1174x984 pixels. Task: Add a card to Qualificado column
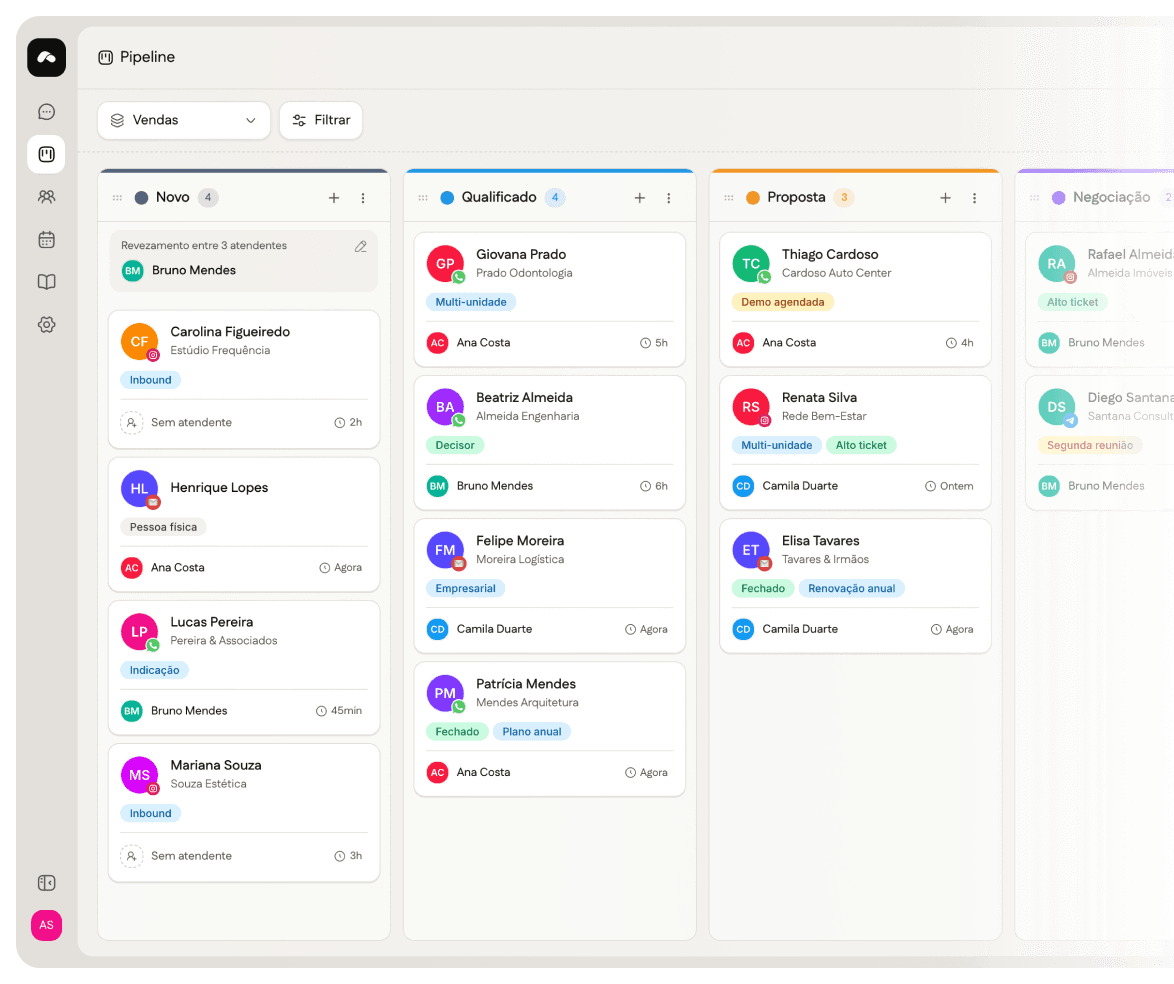coord(639,198)
